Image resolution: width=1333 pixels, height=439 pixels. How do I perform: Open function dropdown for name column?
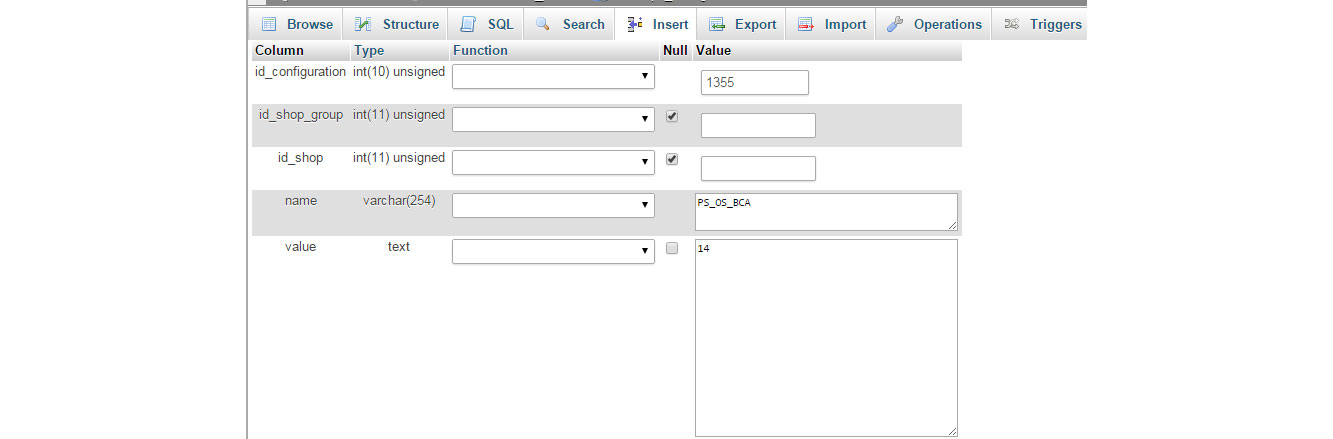click(x=553, y=205)
